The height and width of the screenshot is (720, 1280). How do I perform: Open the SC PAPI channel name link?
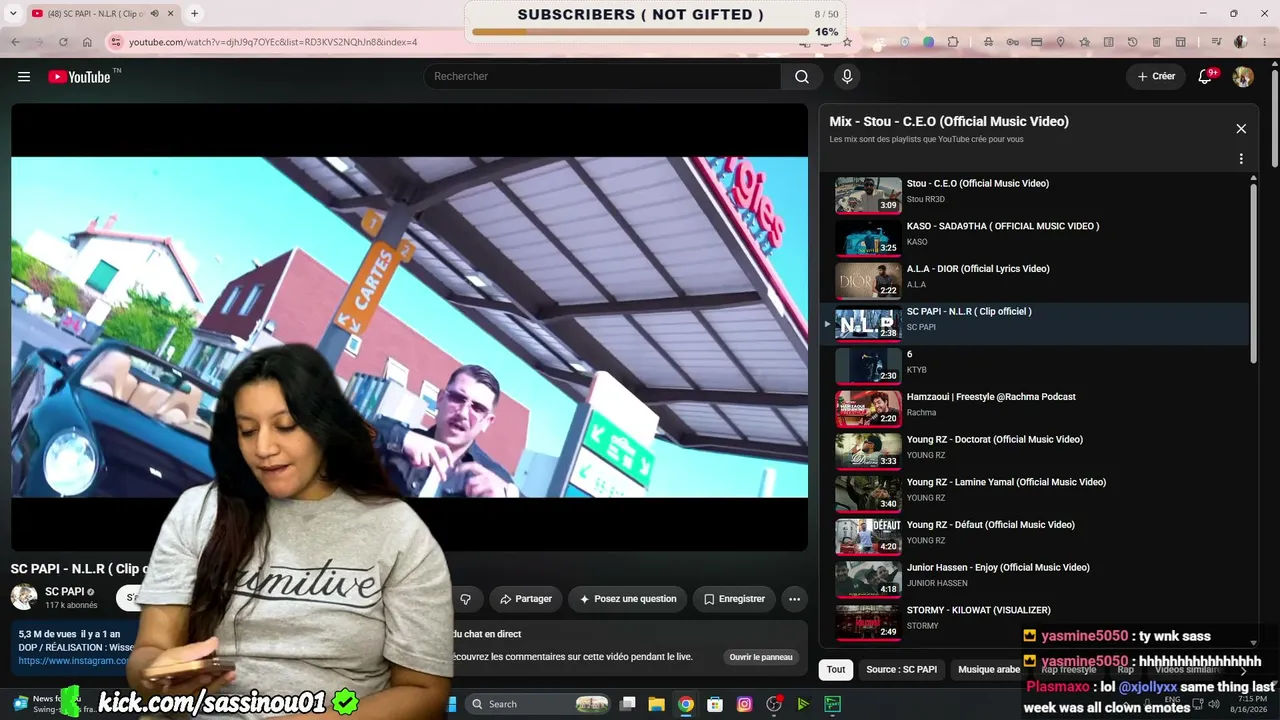click(64, 592)
